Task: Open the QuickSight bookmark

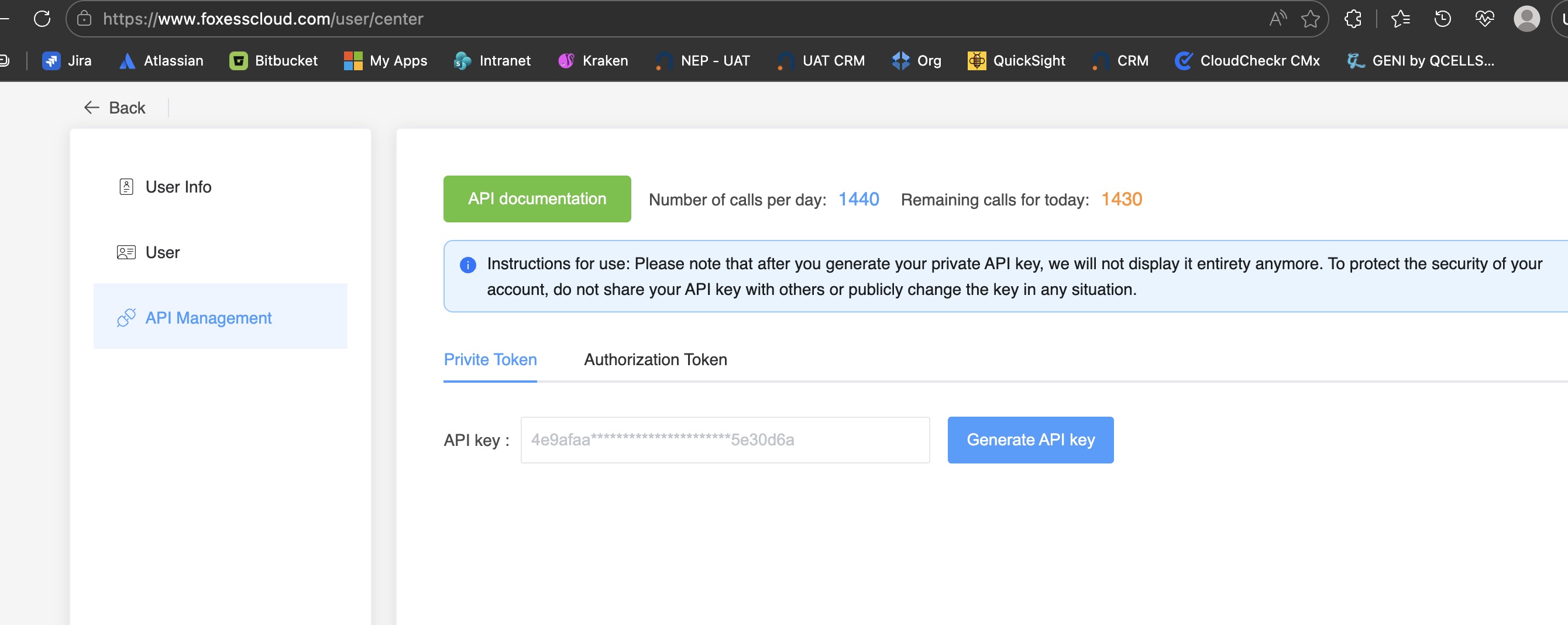Action: point(1016,60)
